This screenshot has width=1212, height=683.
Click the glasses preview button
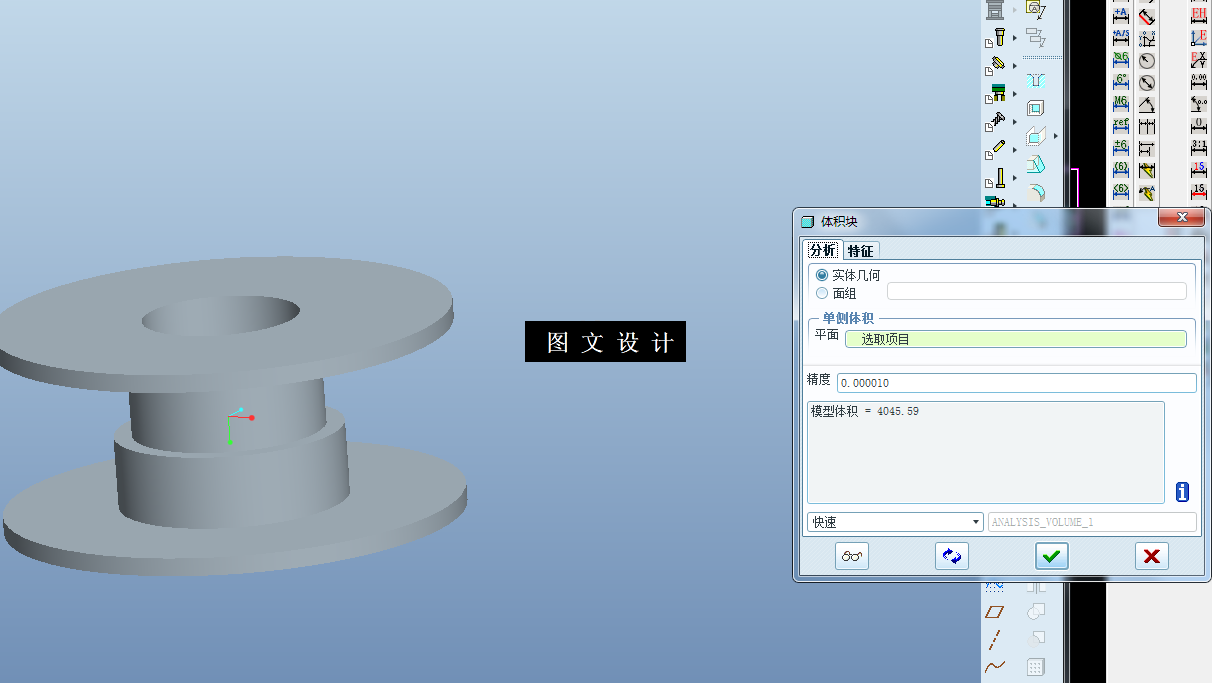click(x=852, y=556)
